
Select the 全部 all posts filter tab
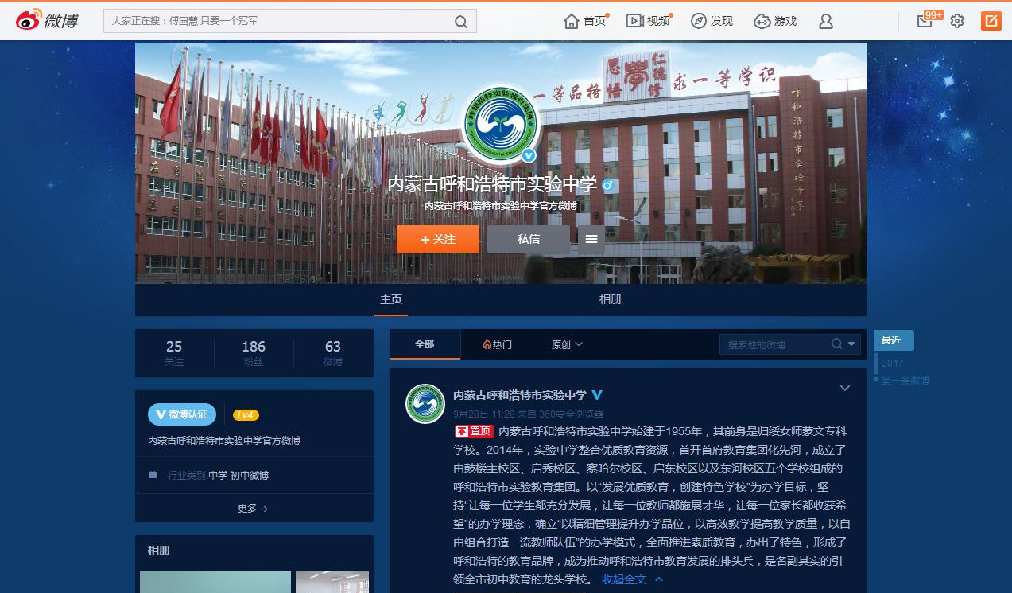point(425,345)
